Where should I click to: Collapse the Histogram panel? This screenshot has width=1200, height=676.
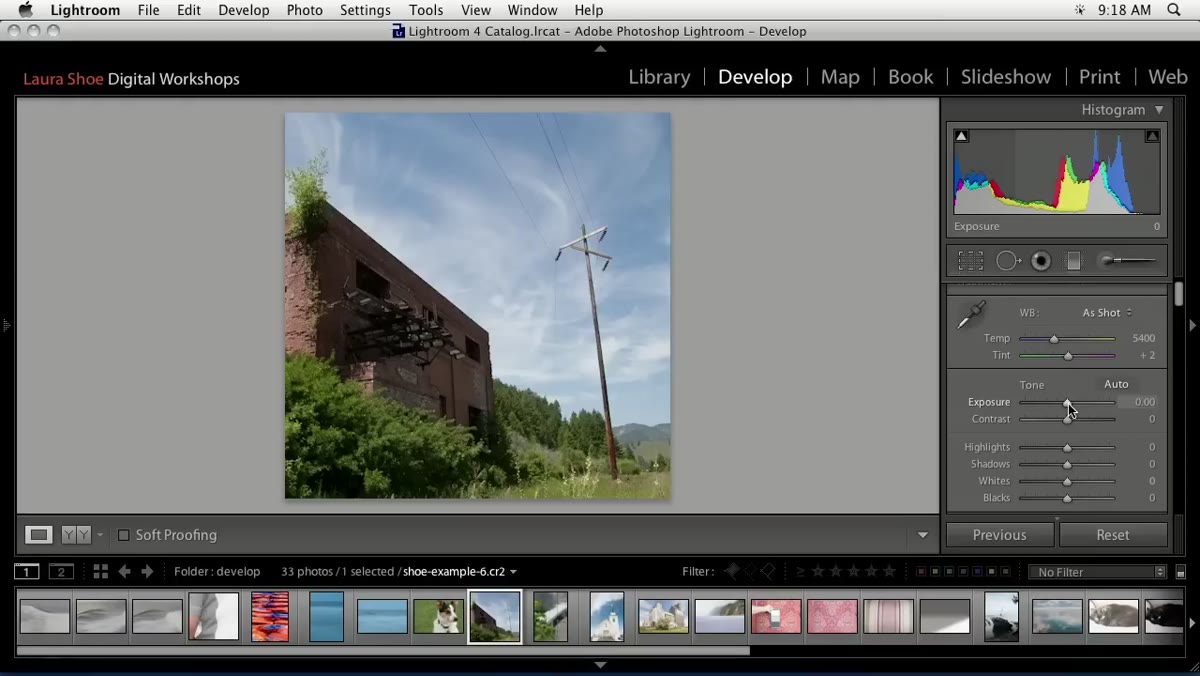pos(1159,110)
